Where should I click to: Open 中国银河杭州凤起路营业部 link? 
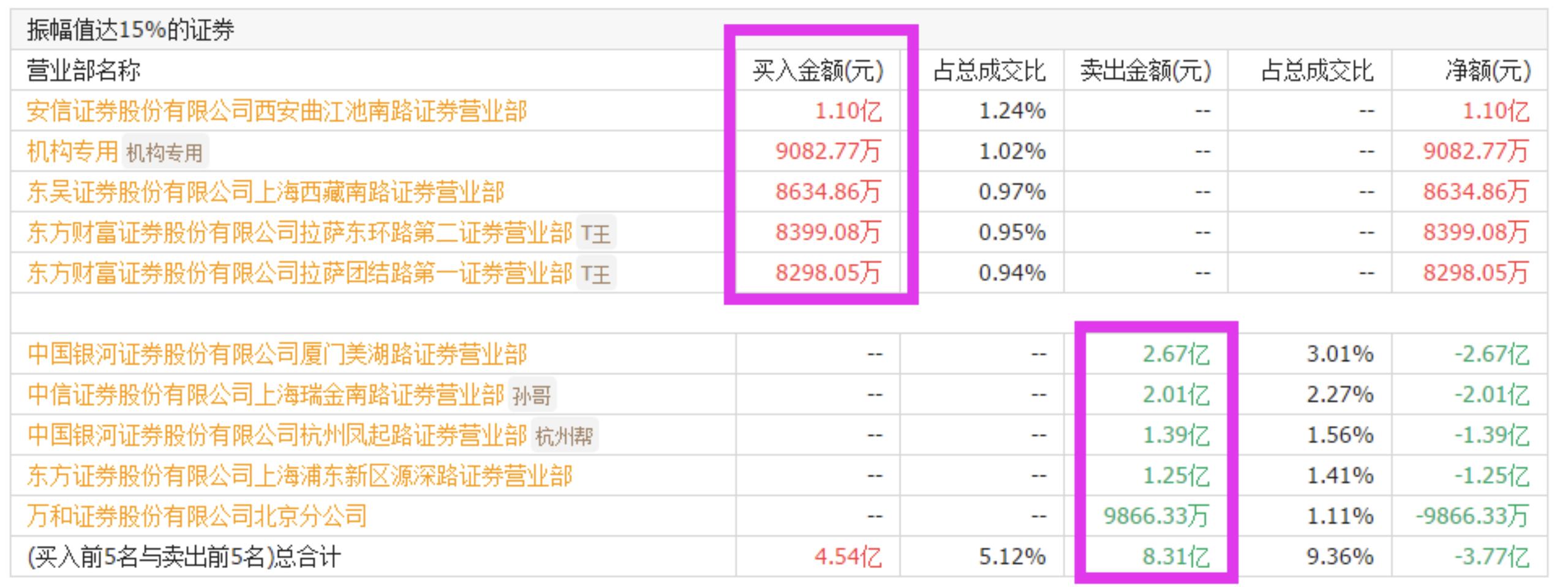(x=277, y=435)
